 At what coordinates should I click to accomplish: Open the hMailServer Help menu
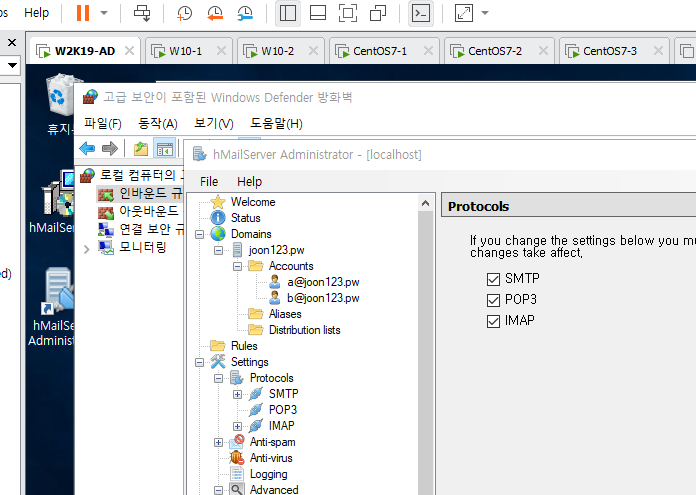249,182
